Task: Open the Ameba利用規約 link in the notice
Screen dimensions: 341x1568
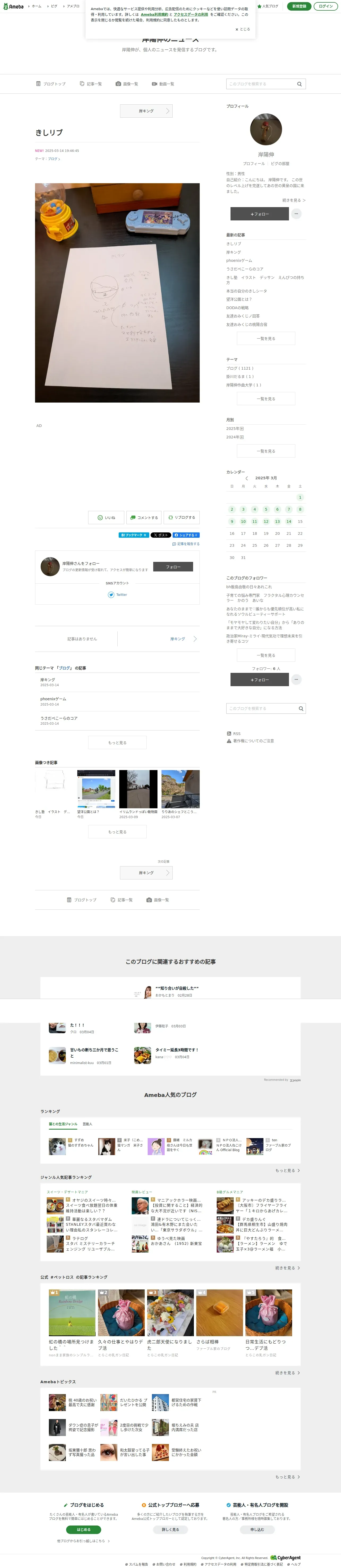Action: [x=155, y=15]
